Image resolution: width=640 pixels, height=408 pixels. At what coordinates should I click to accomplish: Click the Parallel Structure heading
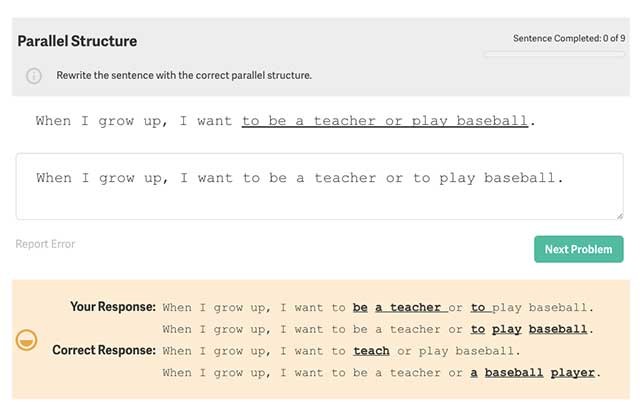77,42
